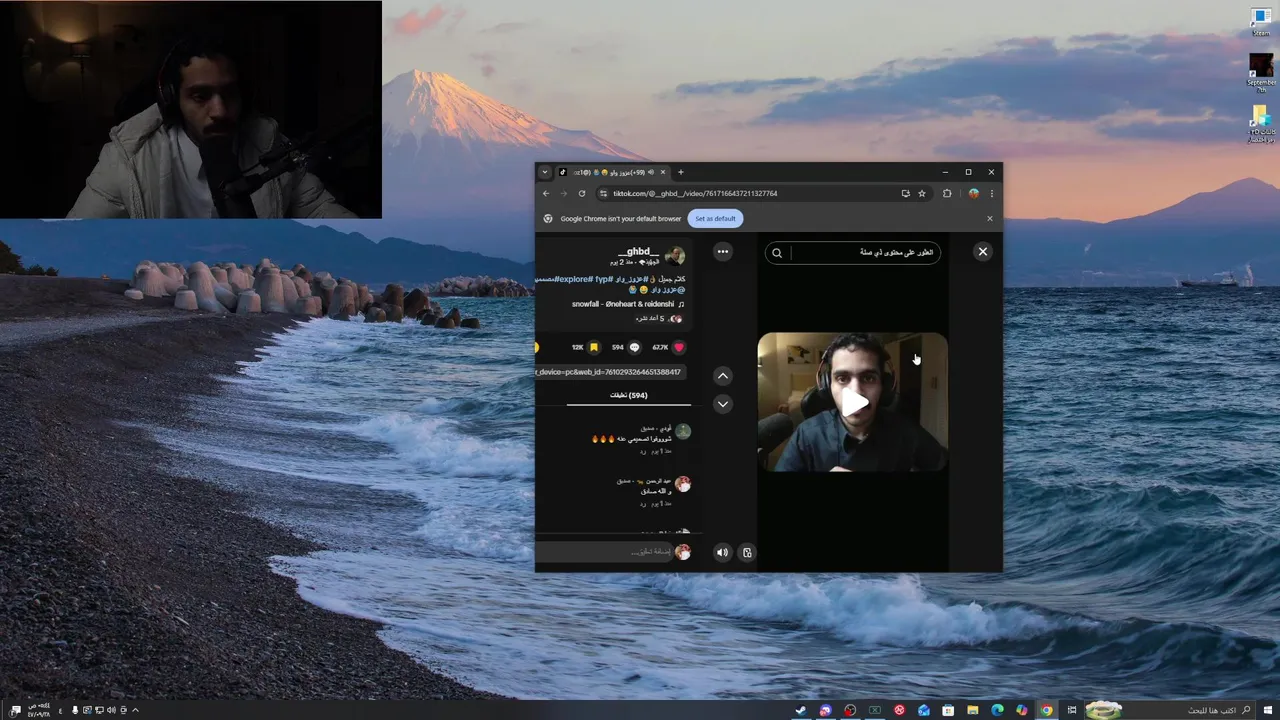The height and width of the screenshot is (720, 1280).
Task: Click first commenter's green avatar
Action: tap(683, 432)
